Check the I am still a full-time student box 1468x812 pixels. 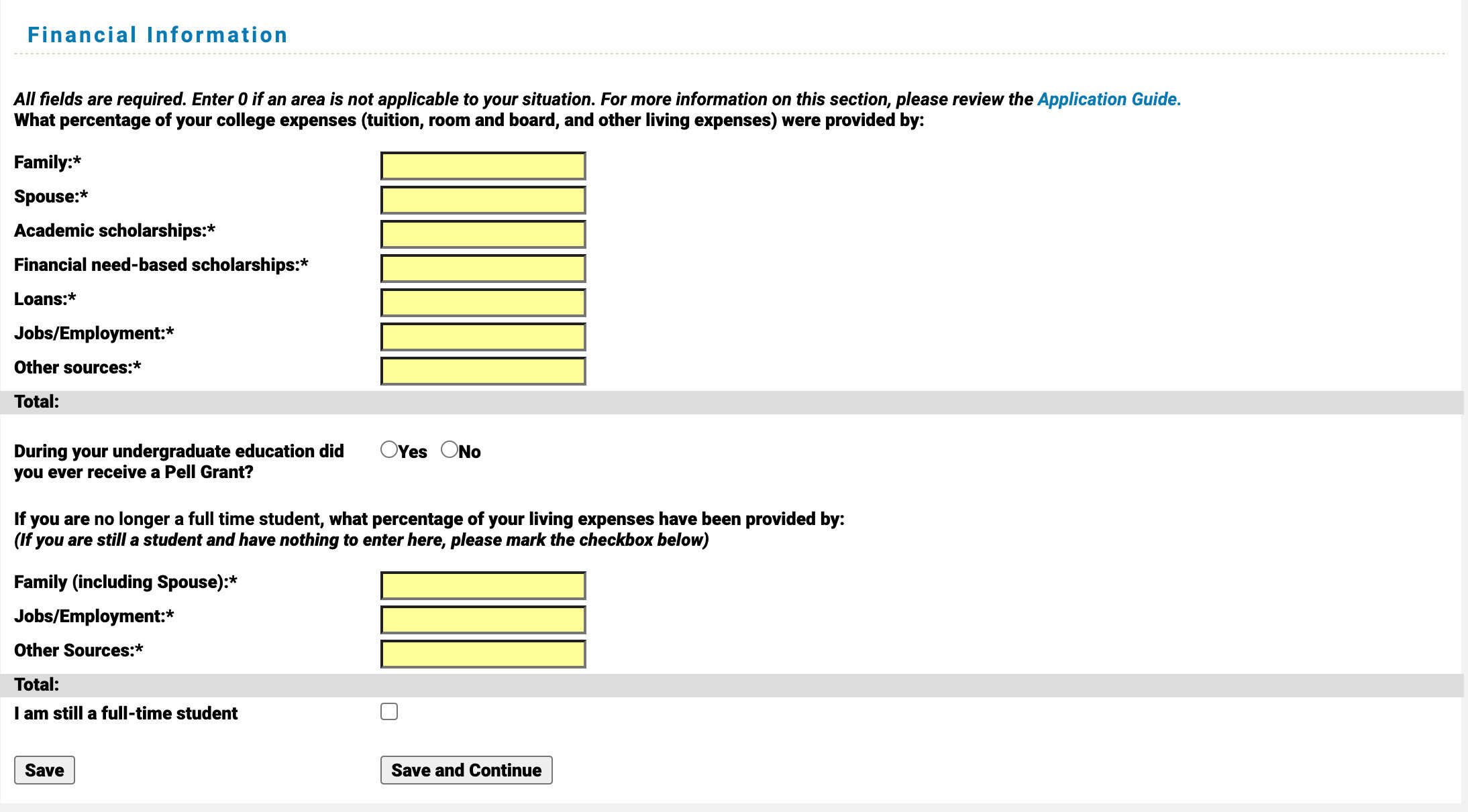(389, 711)
